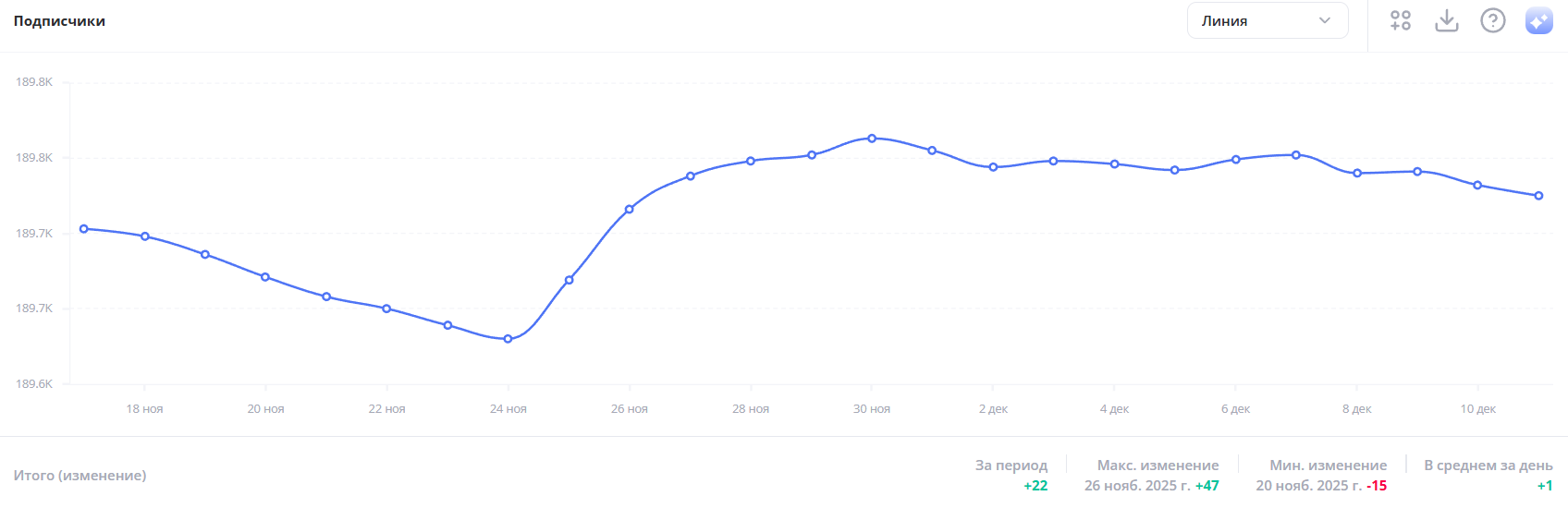Click the max change value "+47"
This screenshot has width=1568, height=508.
[1207, 486]
